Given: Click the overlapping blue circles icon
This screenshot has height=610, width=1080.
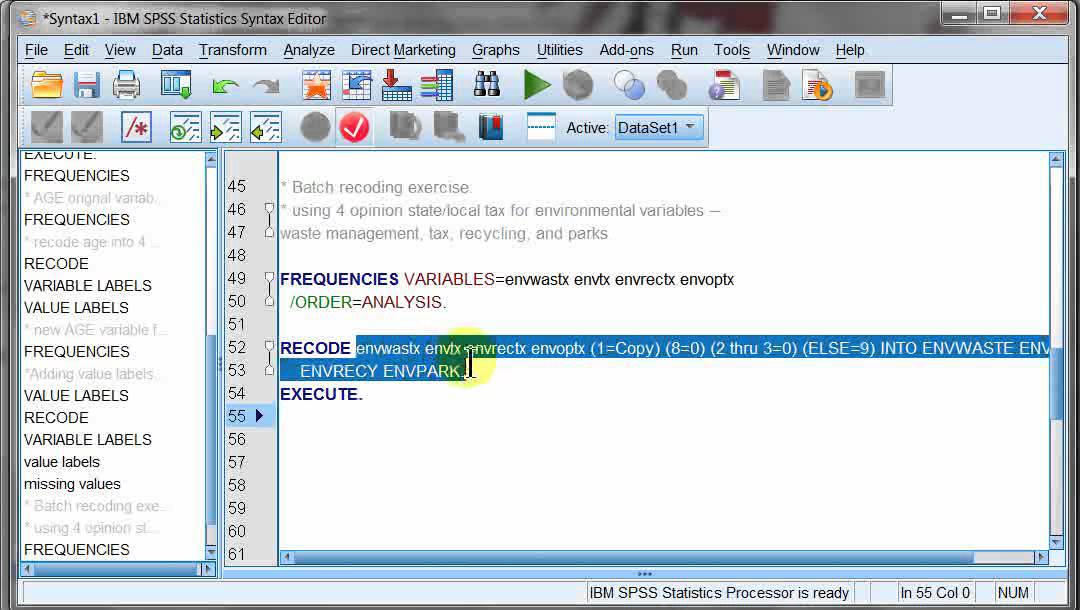Looking at the screenshot, I should coord(629,85).
